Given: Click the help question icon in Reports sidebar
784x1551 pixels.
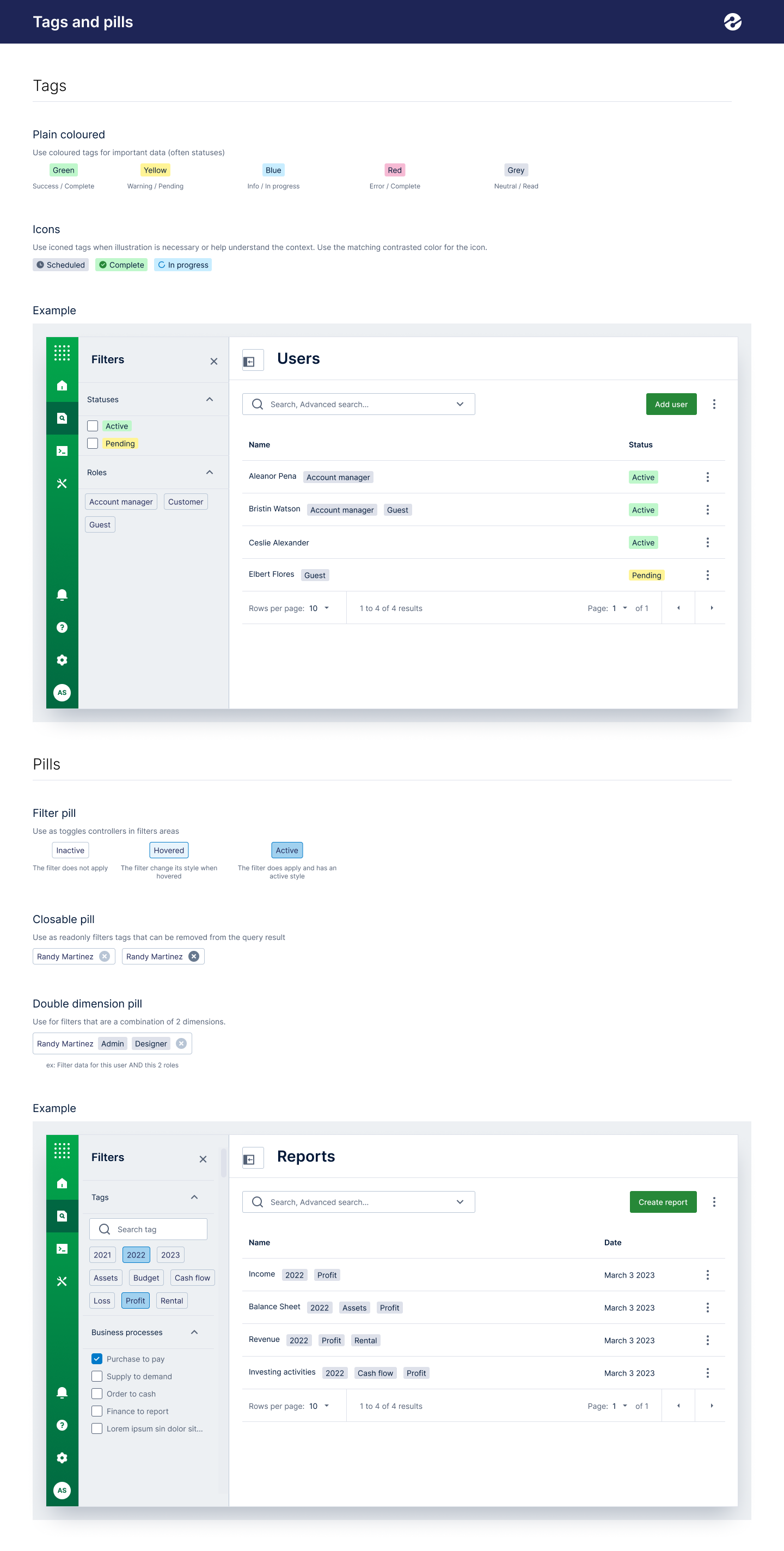Looking at the screenshot, I should (62, 1425).
